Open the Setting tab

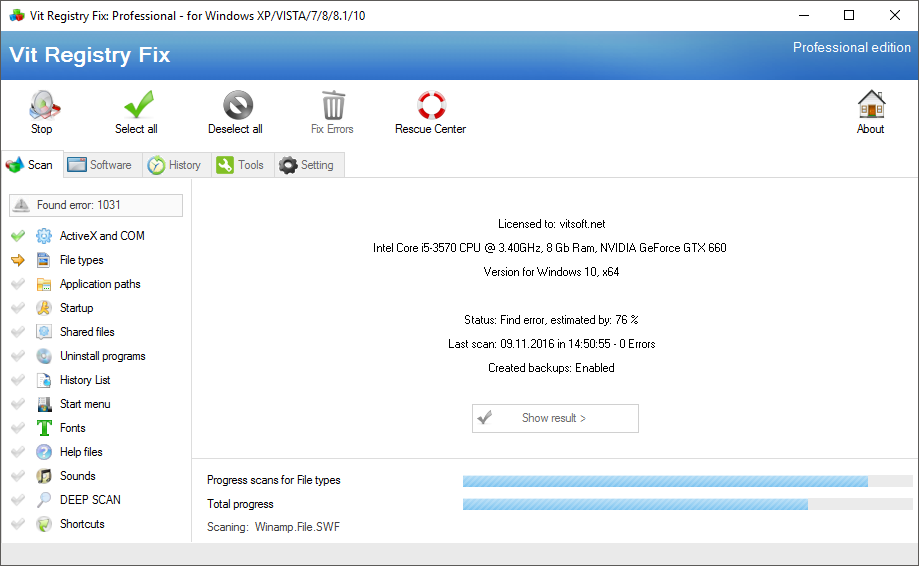click(x=307, y=165)
